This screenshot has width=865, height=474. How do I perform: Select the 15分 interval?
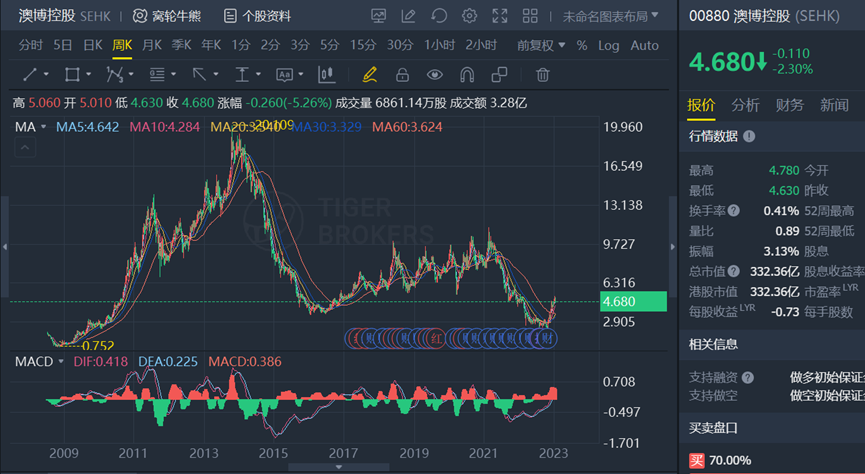pos(363,45)
